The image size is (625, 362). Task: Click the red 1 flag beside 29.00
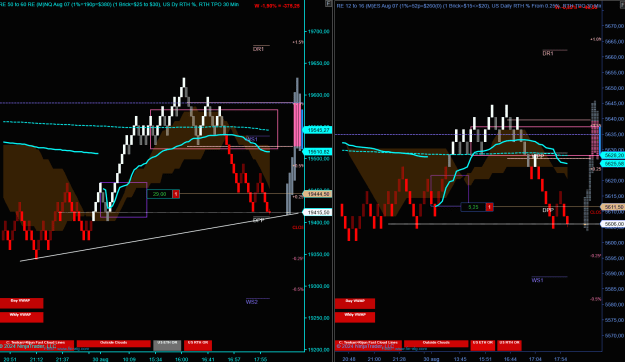(x=176, y=194)
